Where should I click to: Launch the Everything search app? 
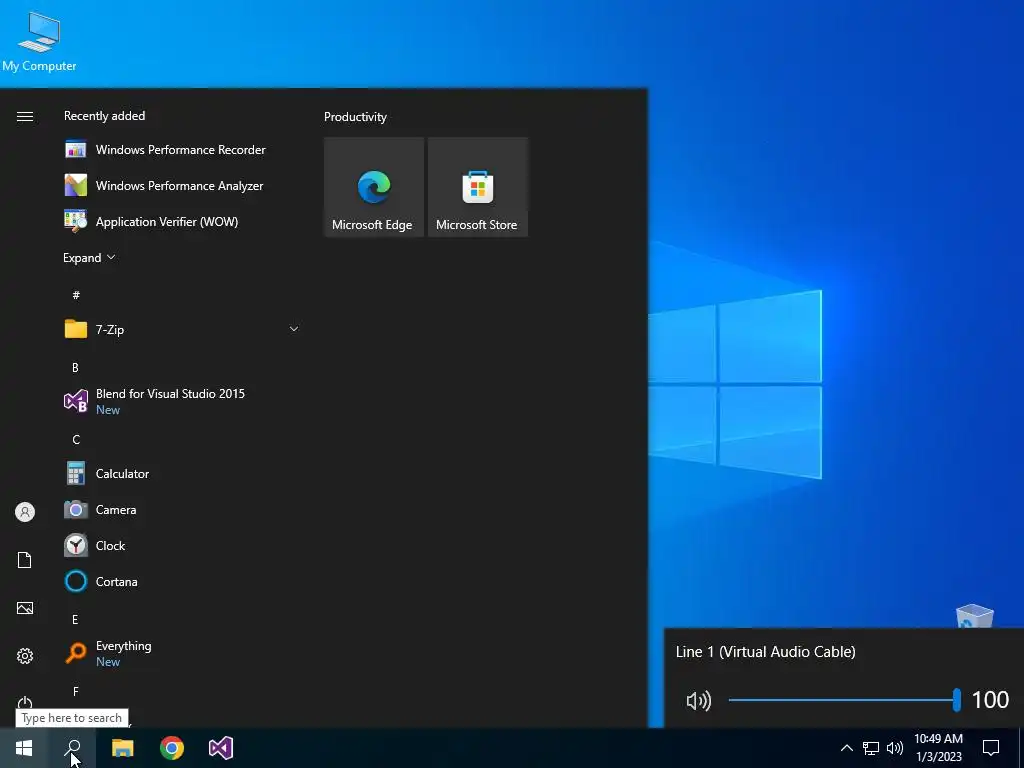tap(182, 653)
